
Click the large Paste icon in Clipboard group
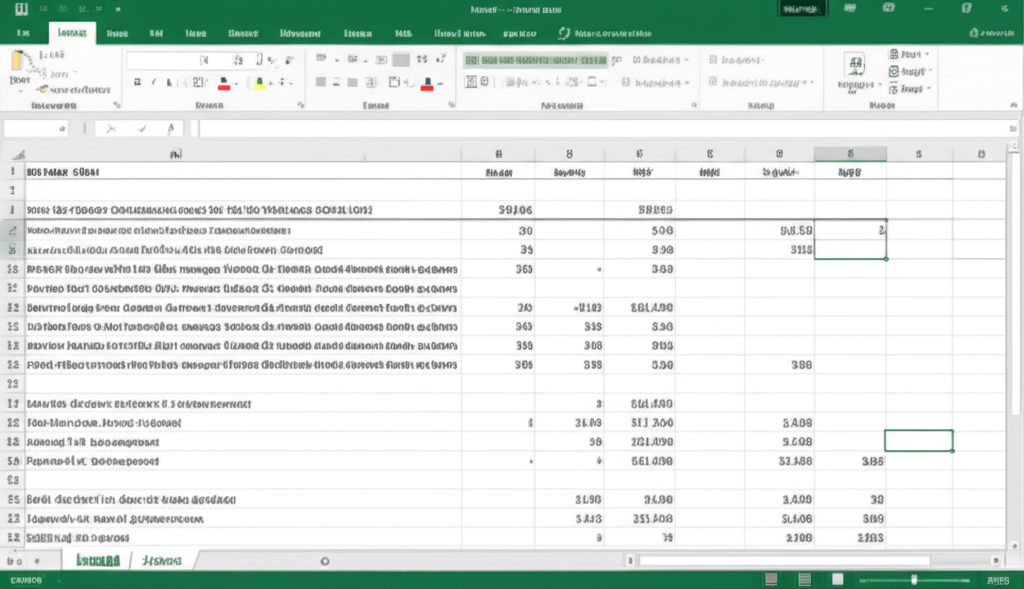click(x=20, y=66)
